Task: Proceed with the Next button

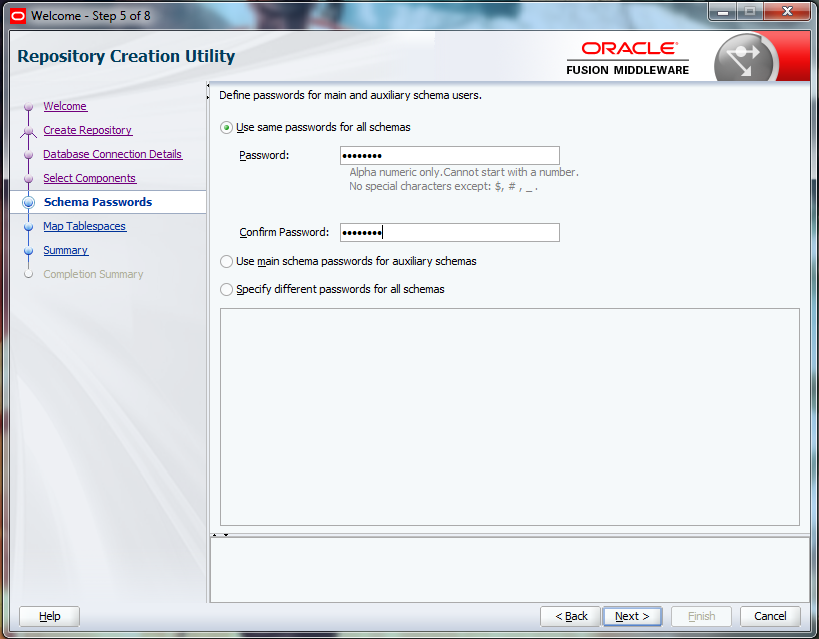Action: pyautogui.click(x=633, y=617)
